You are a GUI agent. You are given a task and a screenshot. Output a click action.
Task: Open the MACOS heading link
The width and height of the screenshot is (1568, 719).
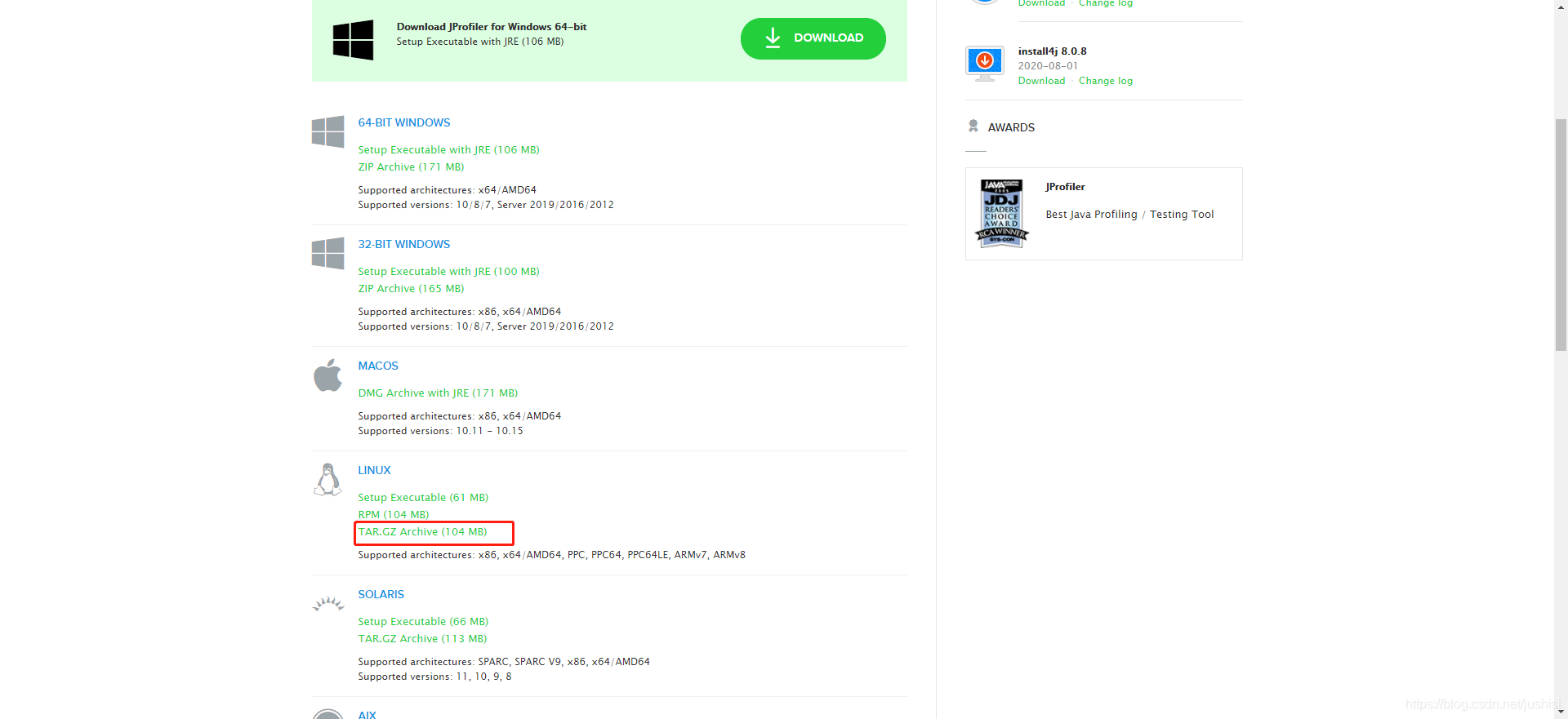(378, 366)
